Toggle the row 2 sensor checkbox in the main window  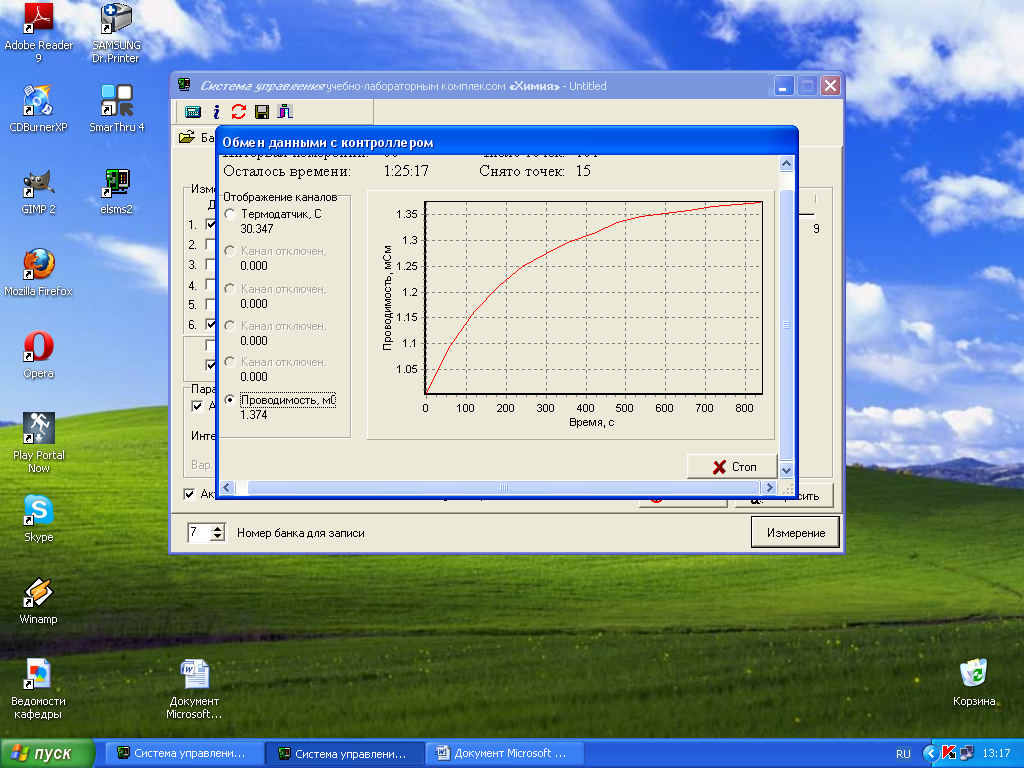click(210, 244)
